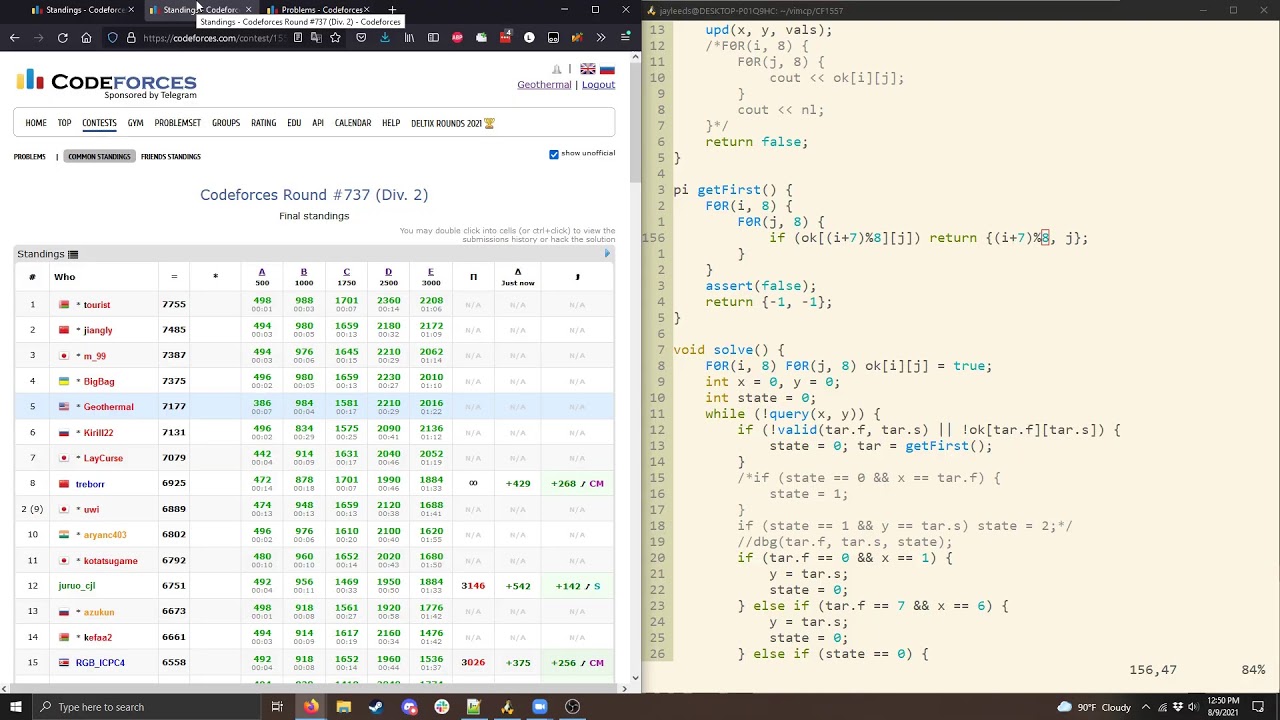1280x720 pixels.
Task: Open the PROBLEMSET menu item
Action: click(x=177, y=123)
